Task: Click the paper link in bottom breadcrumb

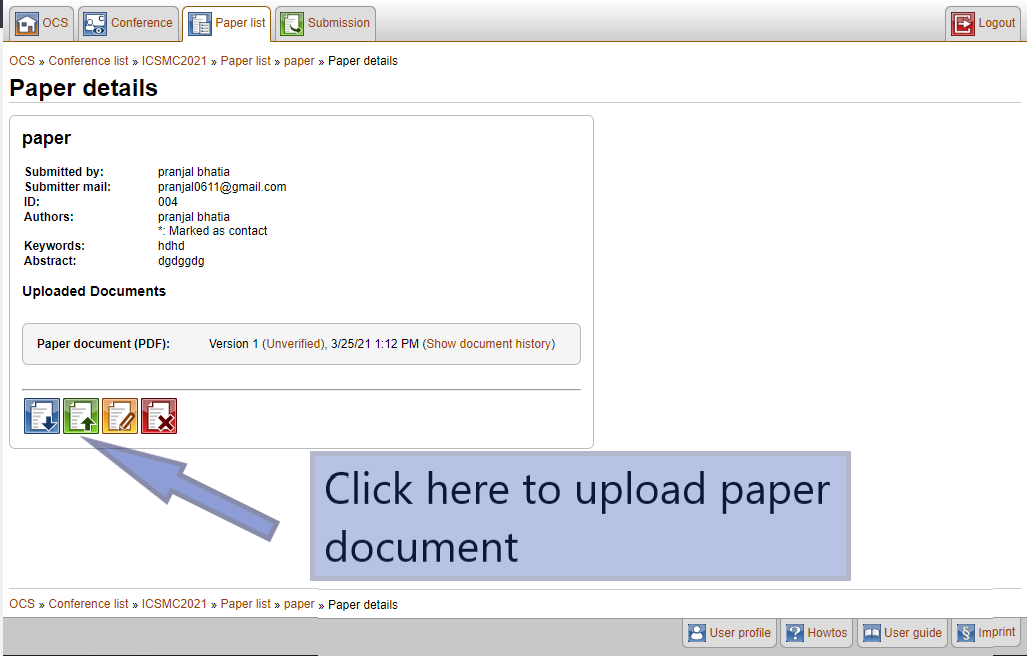Action: [299, 604]
